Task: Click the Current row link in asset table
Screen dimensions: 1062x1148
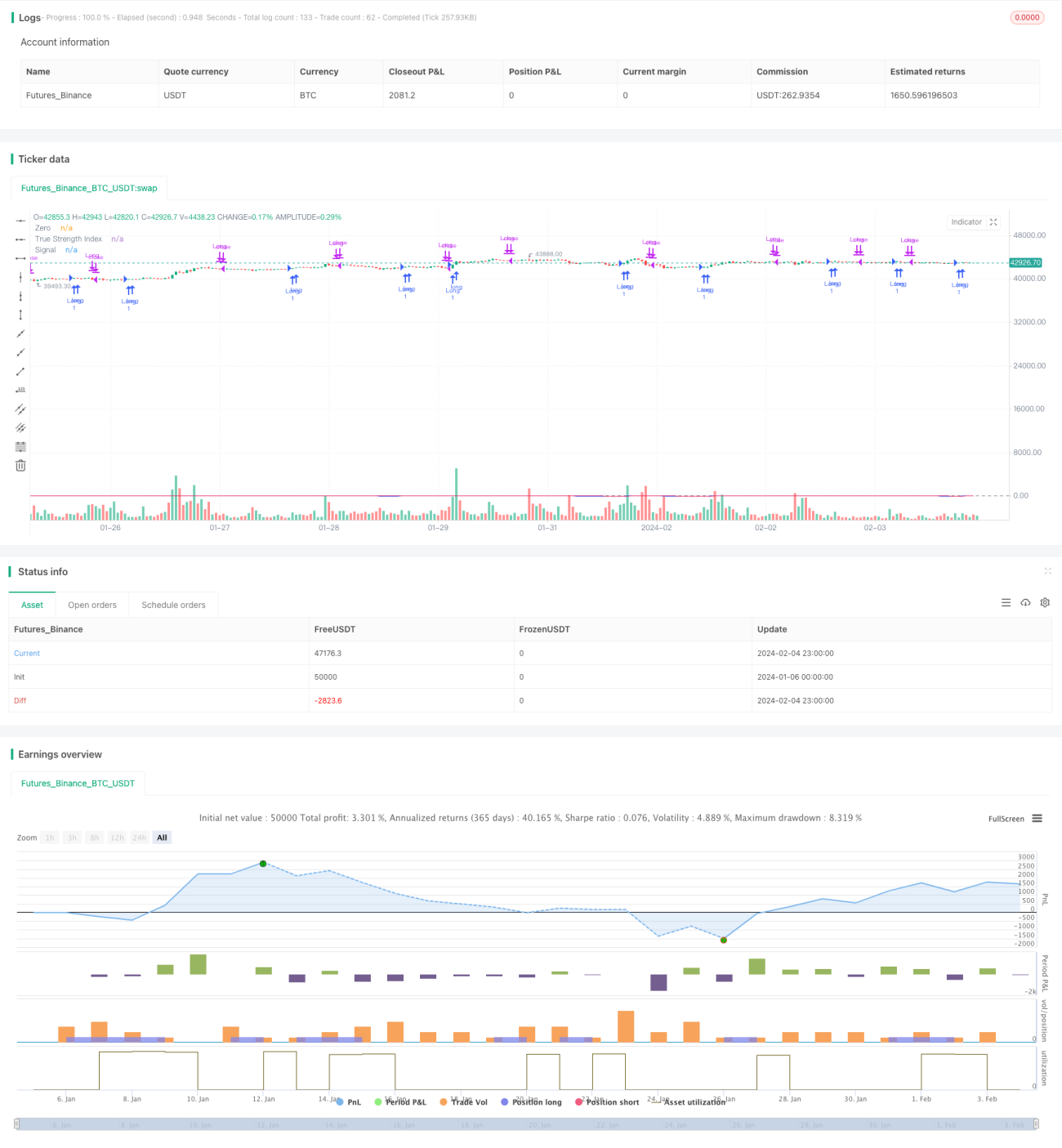Action: [27, 654]
